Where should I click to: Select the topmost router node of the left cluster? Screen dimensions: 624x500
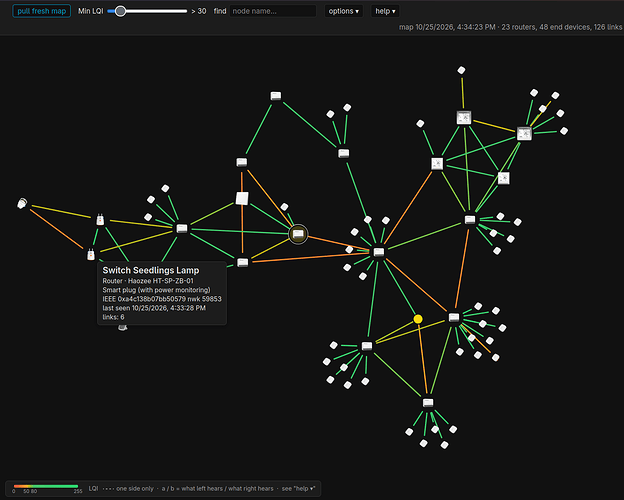coord(276,96)
